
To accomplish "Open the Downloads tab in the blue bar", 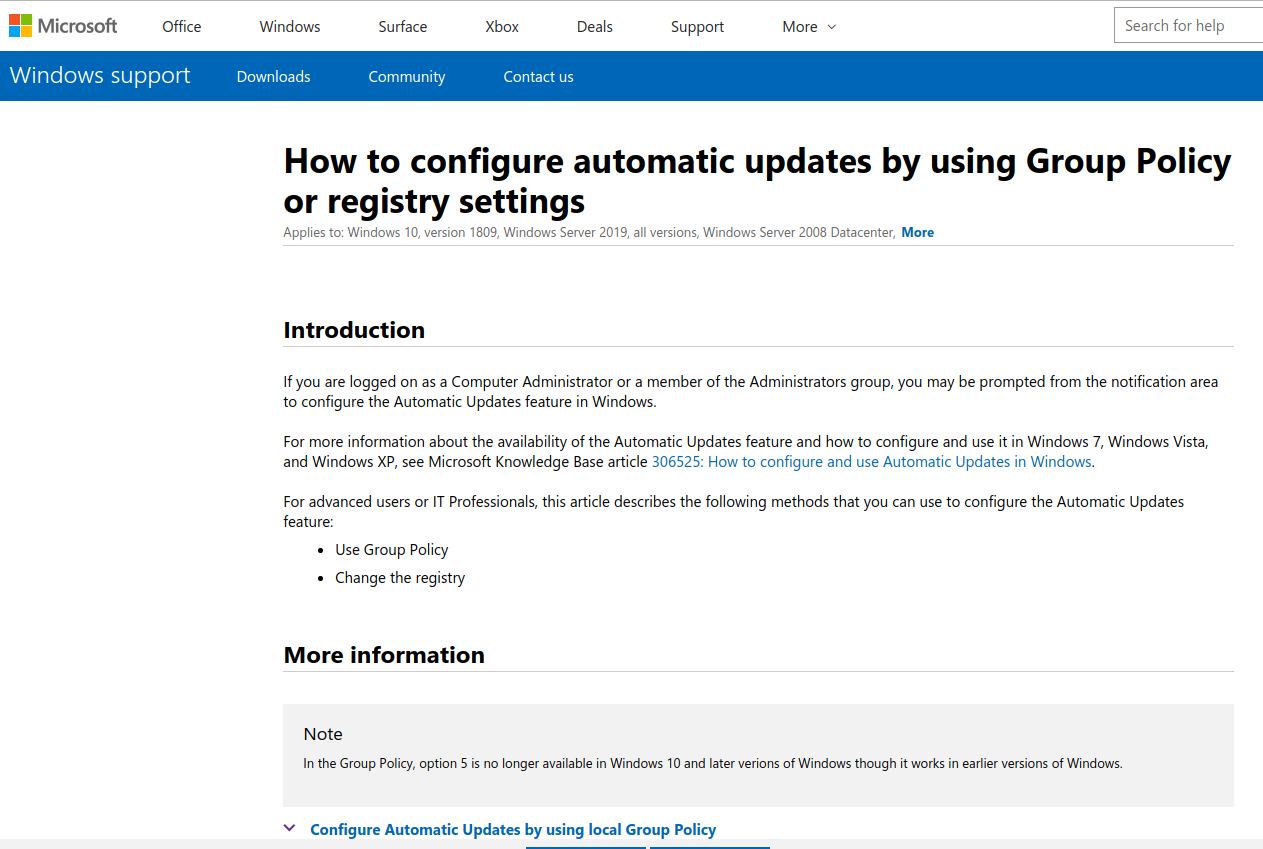I will click(x=273, y=77).
